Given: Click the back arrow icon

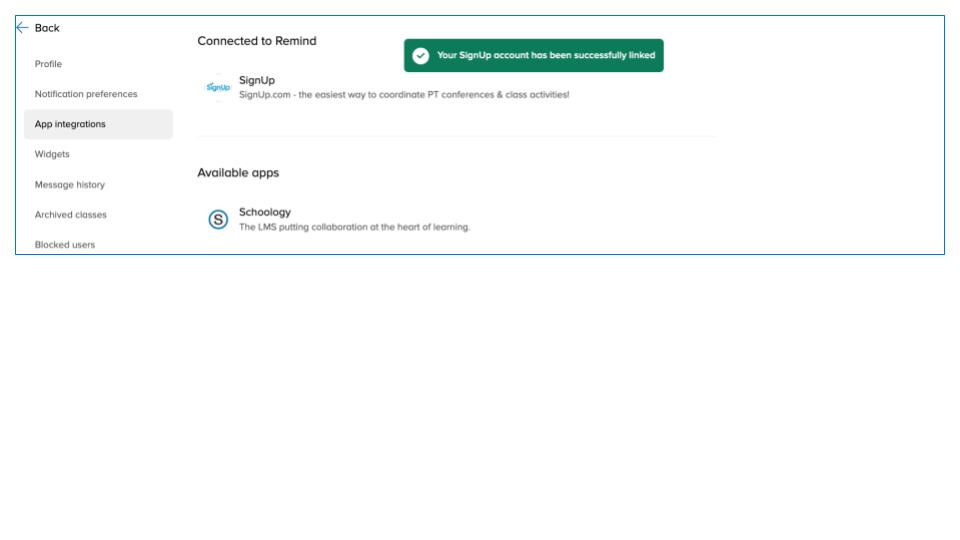Looking at the screenshot, I should [23, 28].
